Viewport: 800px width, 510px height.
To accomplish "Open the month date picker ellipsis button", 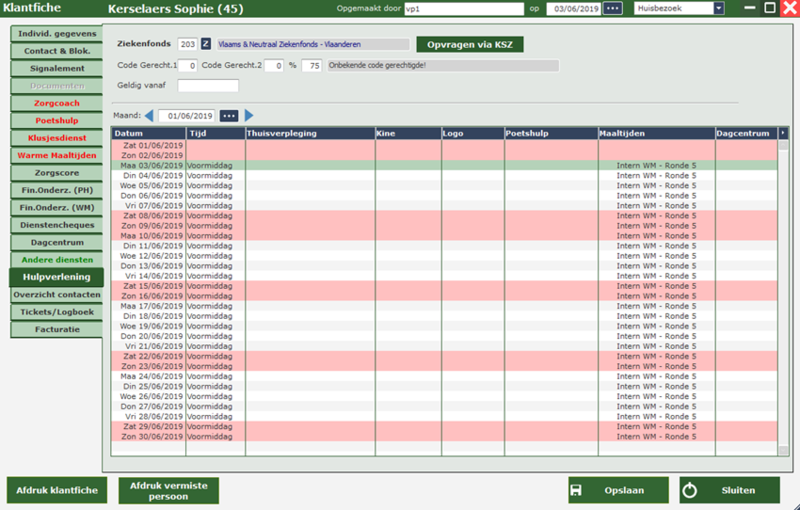I will (230, 115).
